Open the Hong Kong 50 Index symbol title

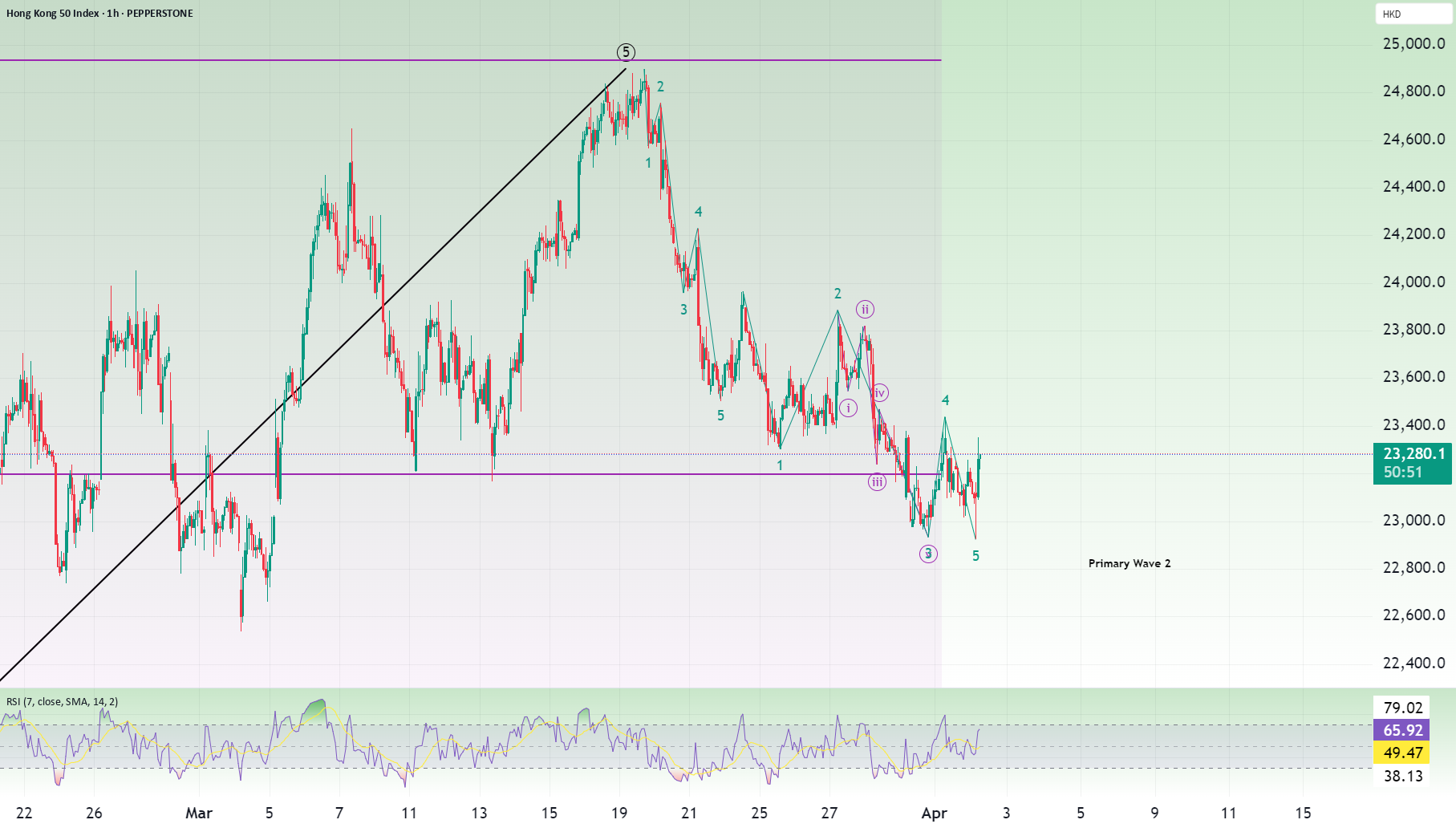pos(99,13)
